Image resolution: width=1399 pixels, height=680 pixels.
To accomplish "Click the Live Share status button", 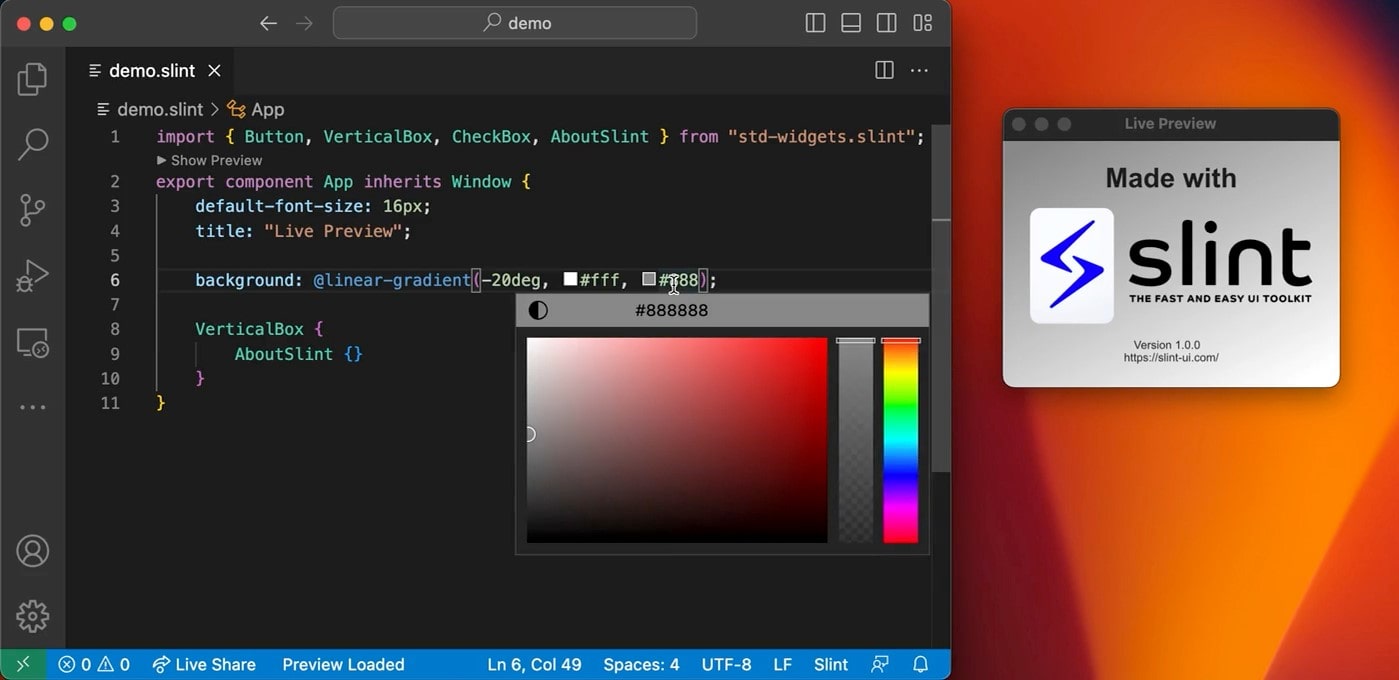I will click(204, 664).
